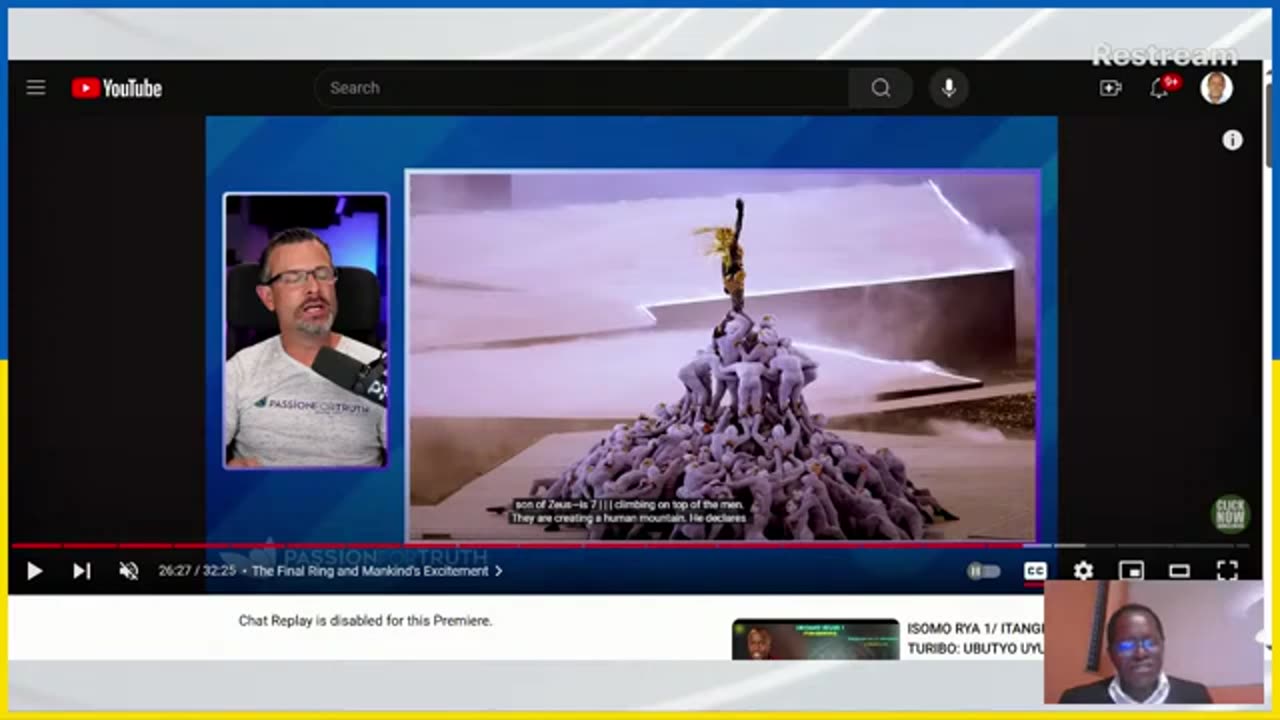Toggle the autoplay switch
This screenshot has height=720, width=1280.
[x=984, y=571]
